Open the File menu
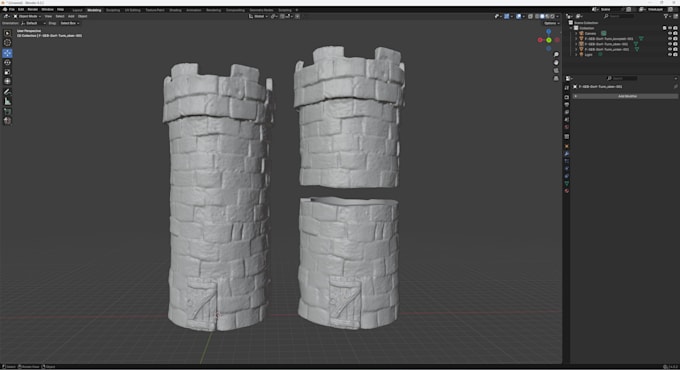This screenshot has height=370, width=680. coord(12,10)
